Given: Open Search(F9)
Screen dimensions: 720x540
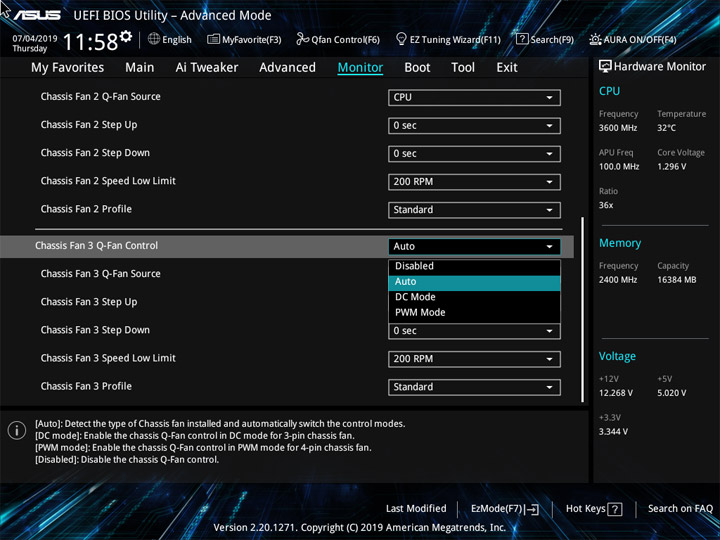Looking at the screenshot, I should [x=545, y=39].
